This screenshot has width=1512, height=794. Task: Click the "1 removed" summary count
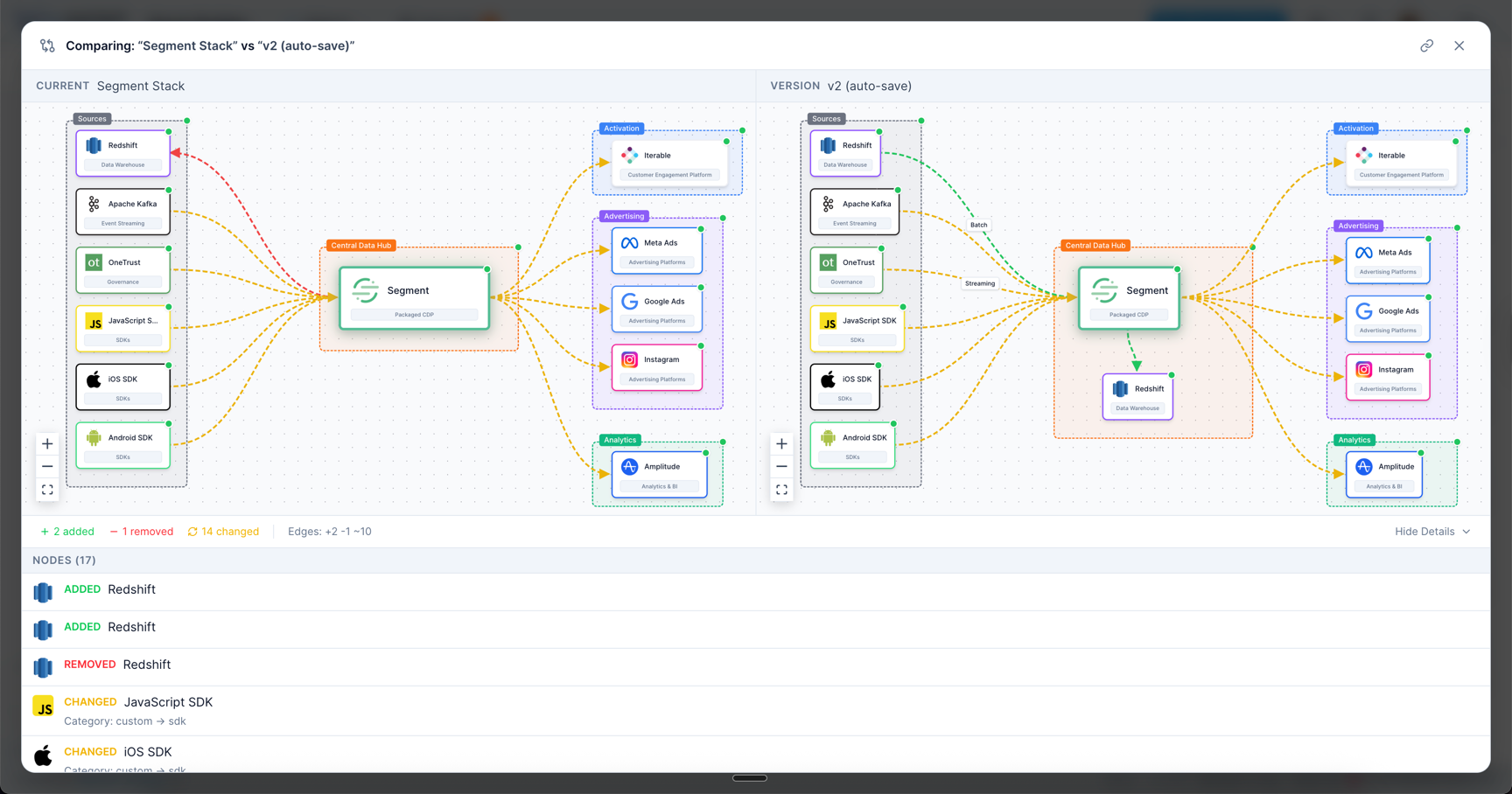[x=142, y=532]
